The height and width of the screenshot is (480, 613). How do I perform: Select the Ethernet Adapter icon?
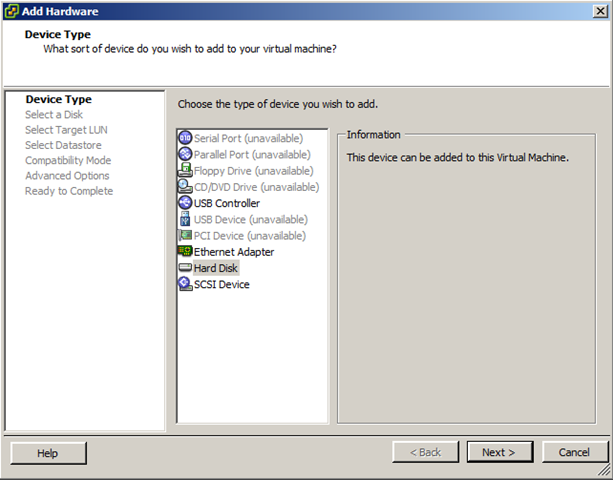coord(185,251)
